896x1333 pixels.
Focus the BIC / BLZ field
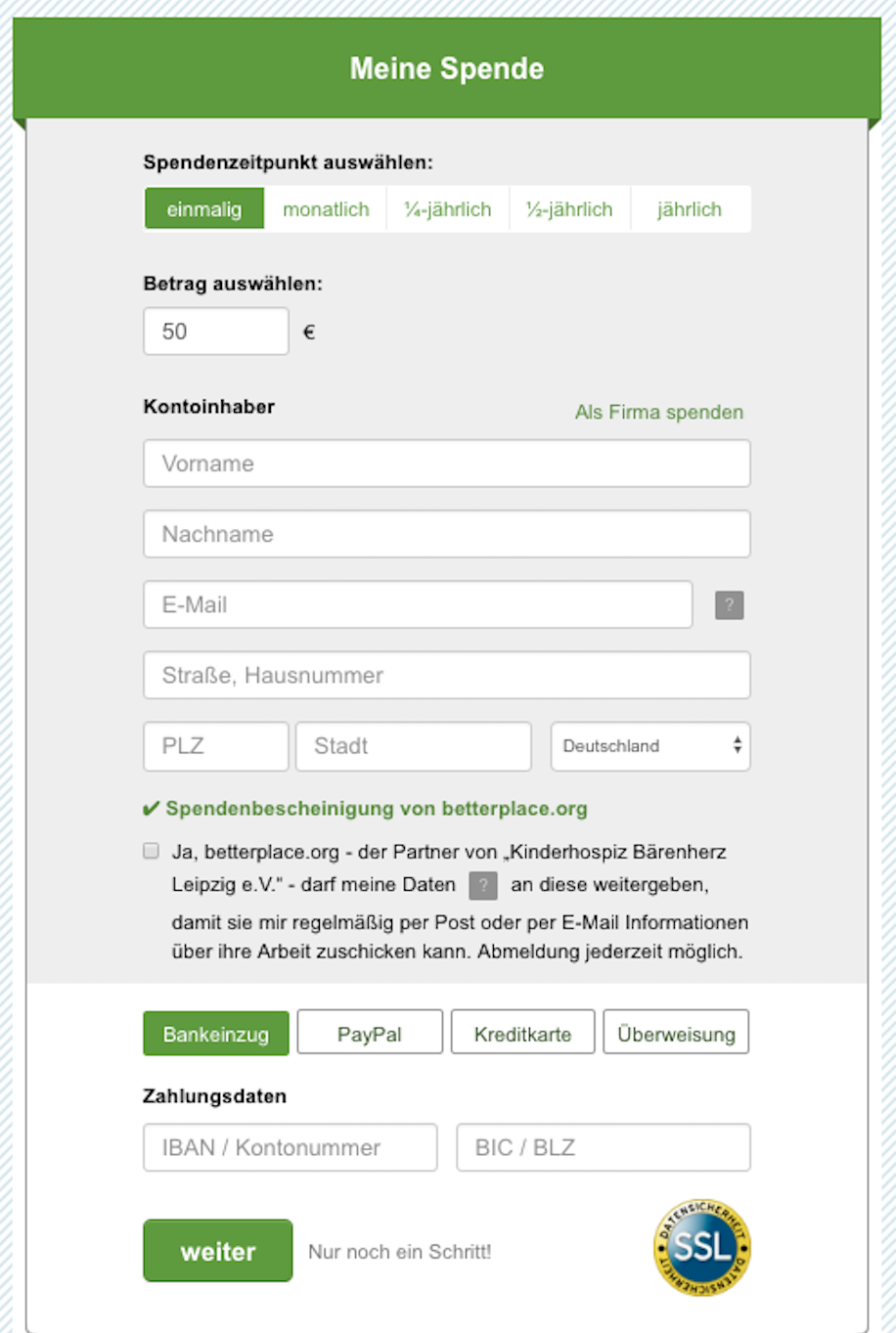click(604, 1147)
